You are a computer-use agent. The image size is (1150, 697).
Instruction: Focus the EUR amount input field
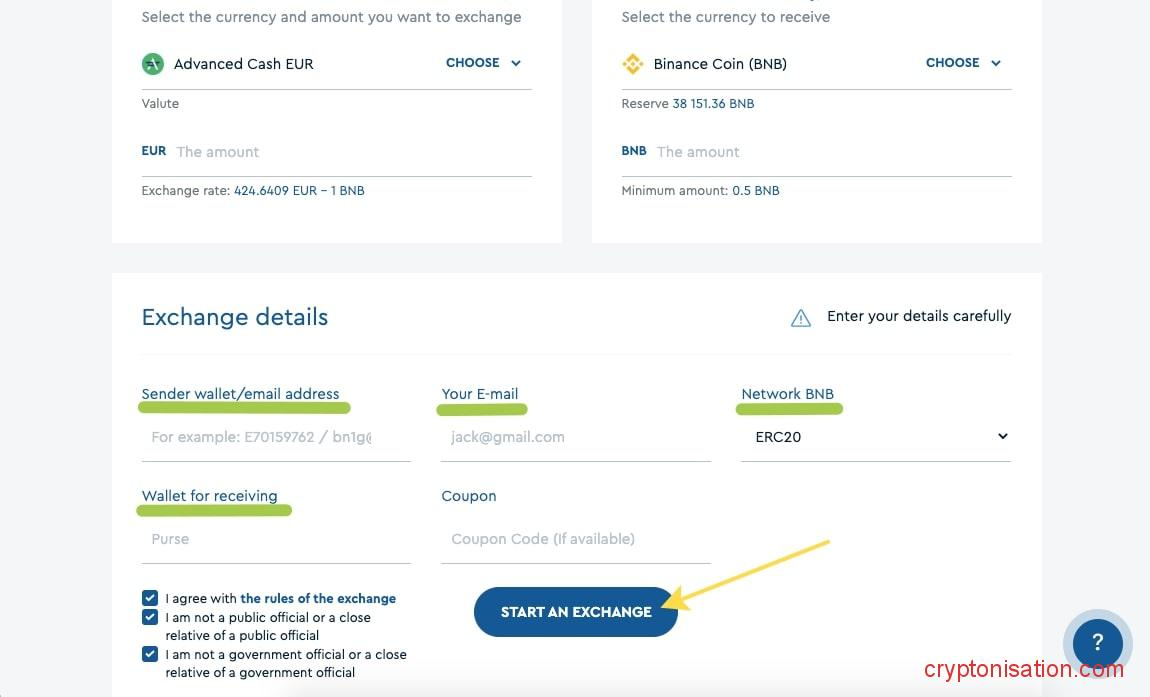point(350,152)
